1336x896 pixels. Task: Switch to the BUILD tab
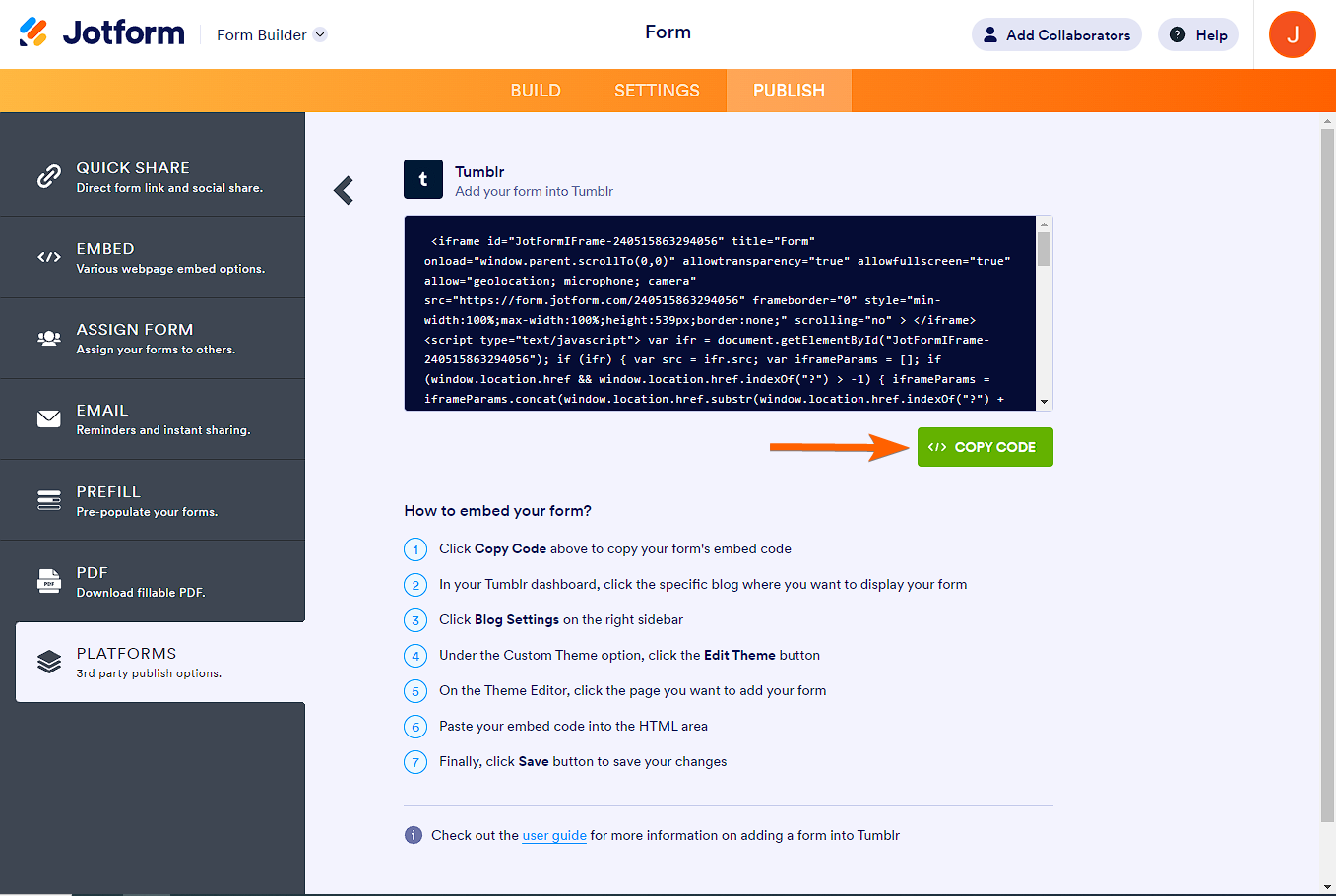[536, 91]
